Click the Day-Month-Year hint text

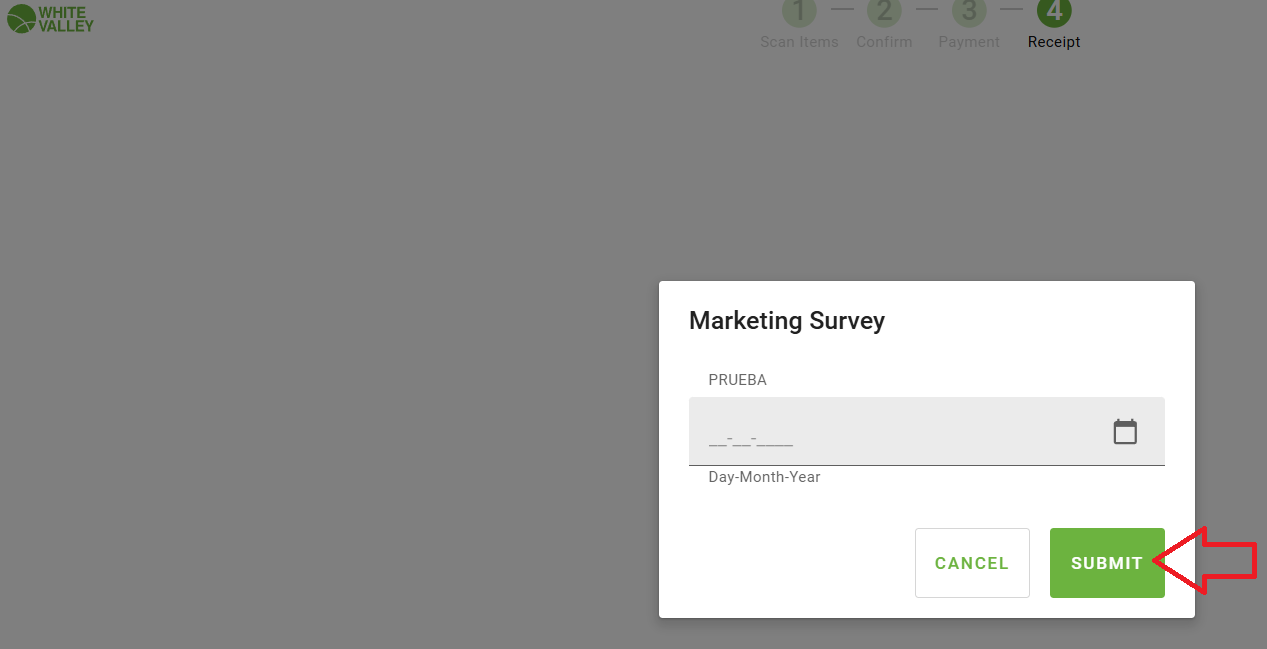[x=764, y=477]
